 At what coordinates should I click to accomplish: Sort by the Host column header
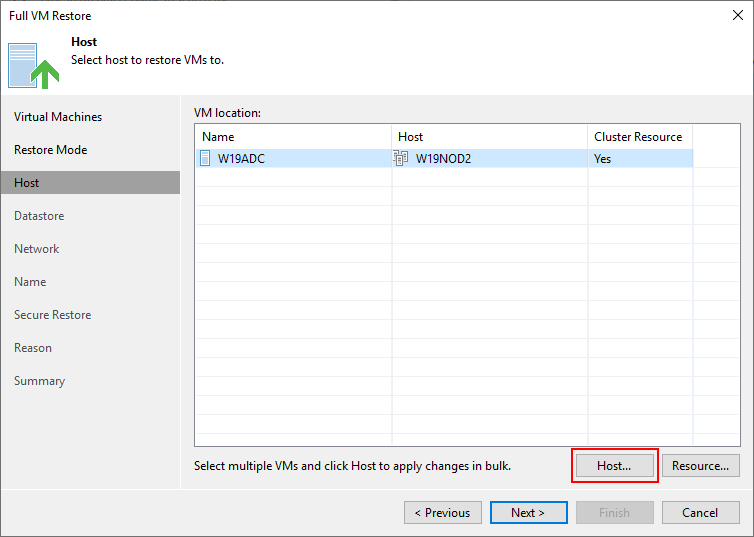[x=490, y=137]
